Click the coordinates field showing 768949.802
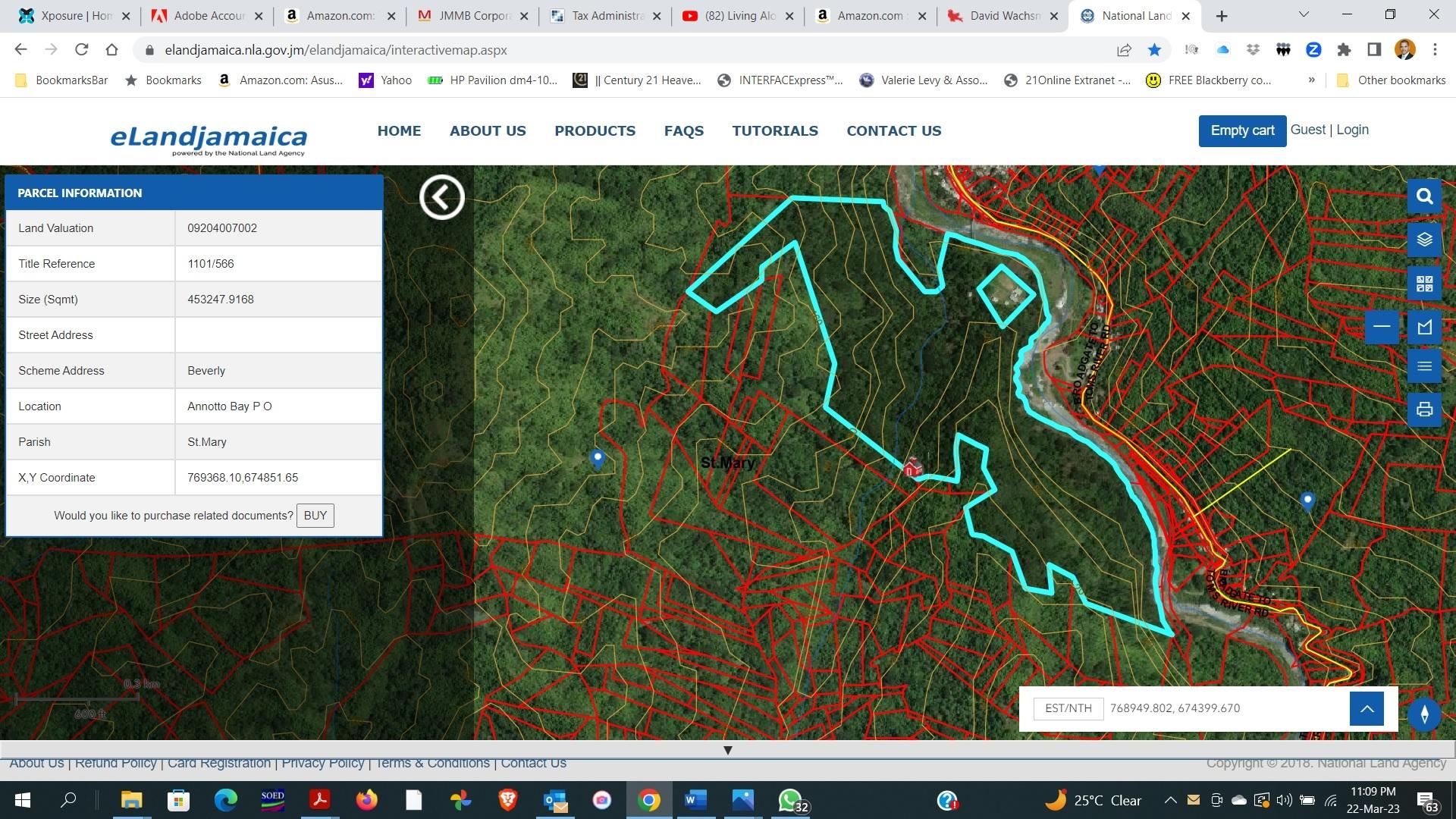Image resolution: width=1456 pixels, height=819 pixels. click(1174, 708)
